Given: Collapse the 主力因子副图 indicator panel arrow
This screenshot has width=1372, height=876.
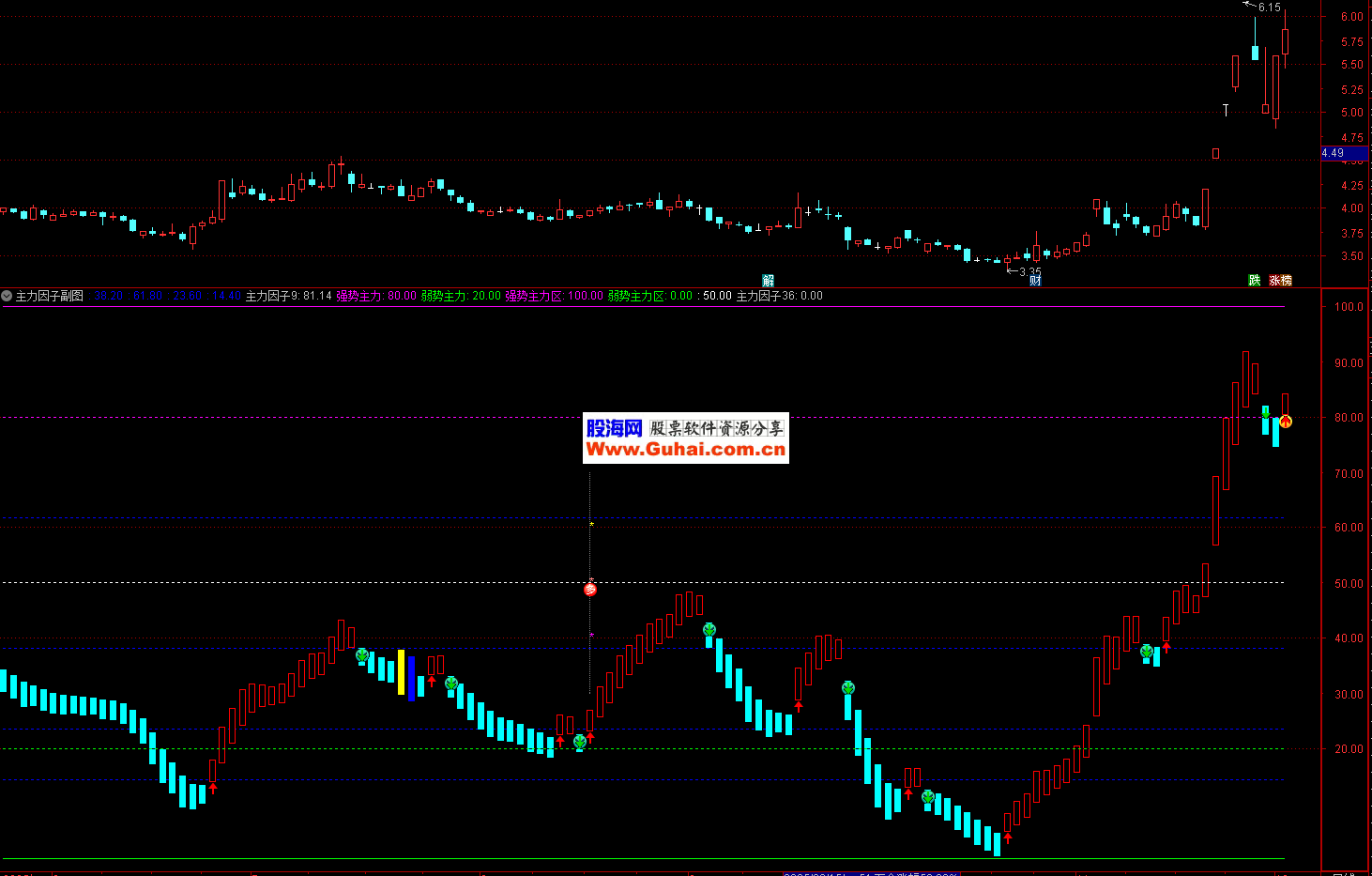Looking at the screenshot, I should 7,296.
